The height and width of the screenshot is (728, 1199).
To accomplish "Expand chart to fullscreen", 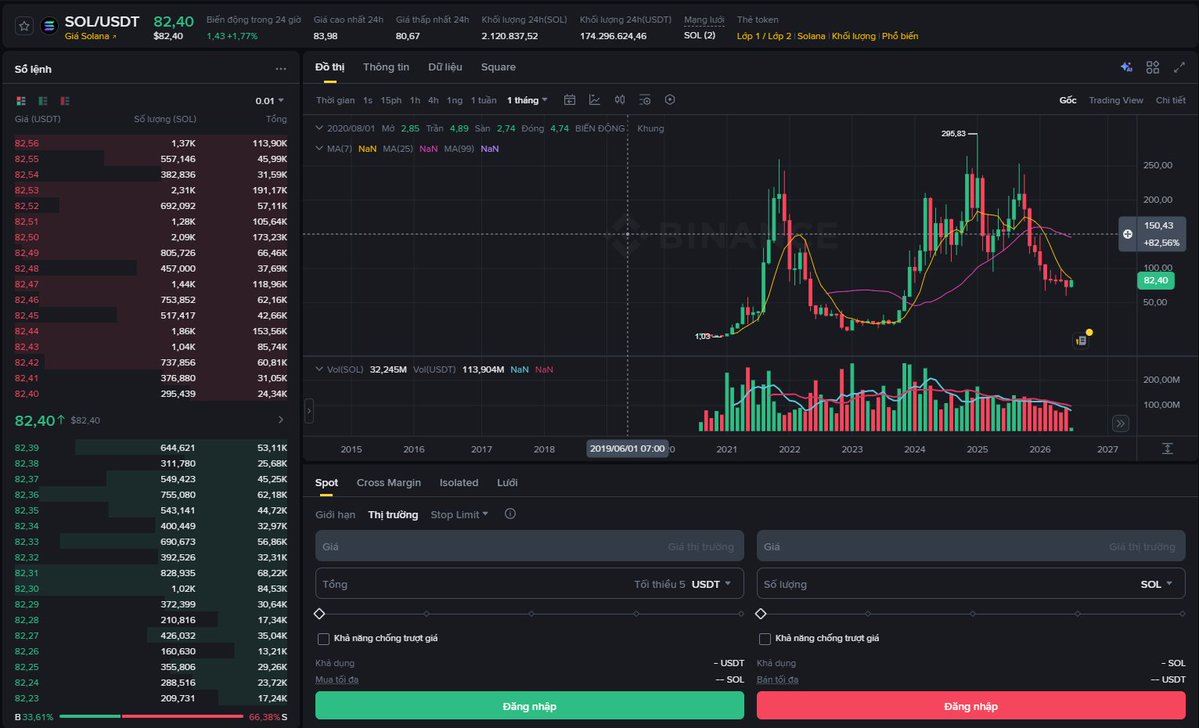I will [x=1179, y=67].
